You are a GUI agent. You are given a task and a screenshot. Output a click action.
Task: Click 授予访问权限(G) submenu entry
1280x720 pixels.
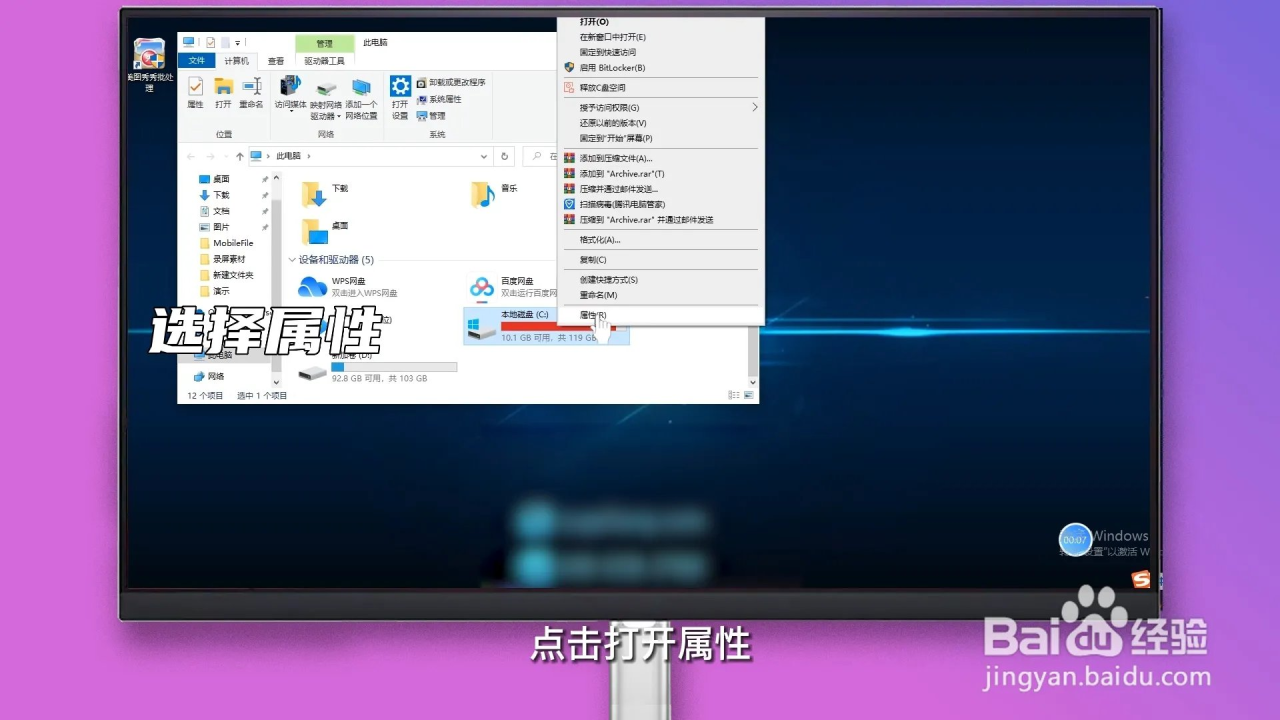[609, 107]
